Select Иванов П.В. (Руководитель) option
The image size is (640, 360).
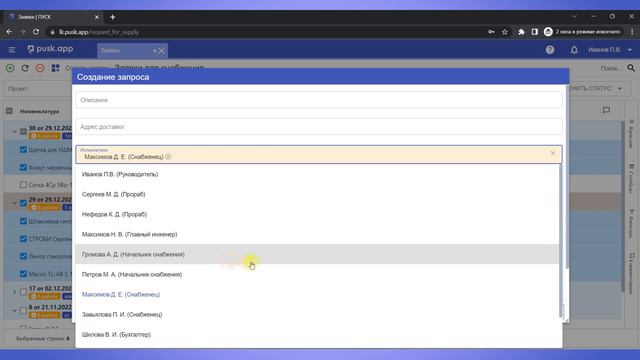coord(317,174)
